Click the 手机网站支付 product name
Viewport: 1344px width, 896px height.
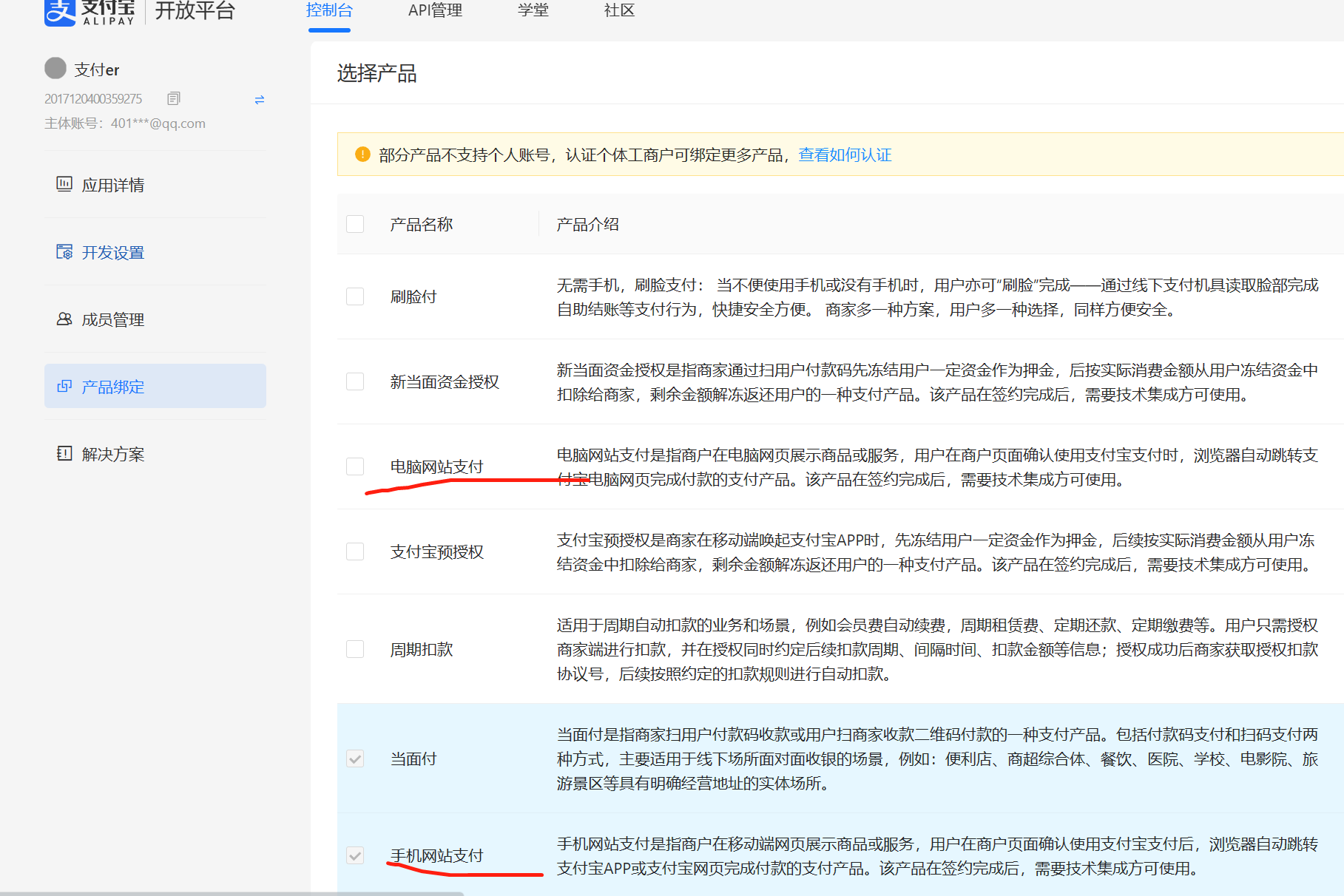(x=436, y=855)
